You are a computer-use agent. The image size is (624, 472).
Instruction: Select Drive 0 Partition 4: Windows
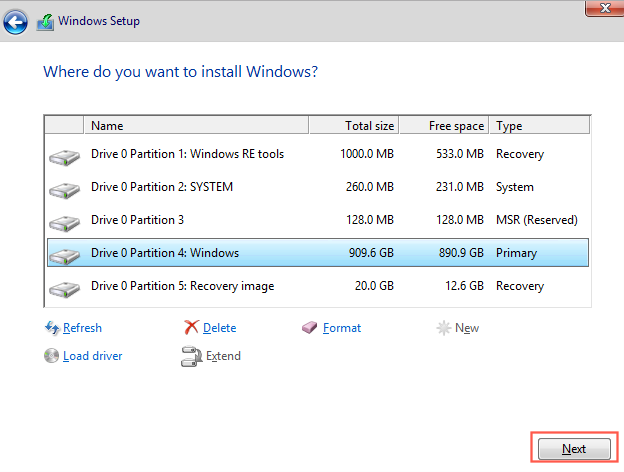pyautogui.click(x=165, y=253)
